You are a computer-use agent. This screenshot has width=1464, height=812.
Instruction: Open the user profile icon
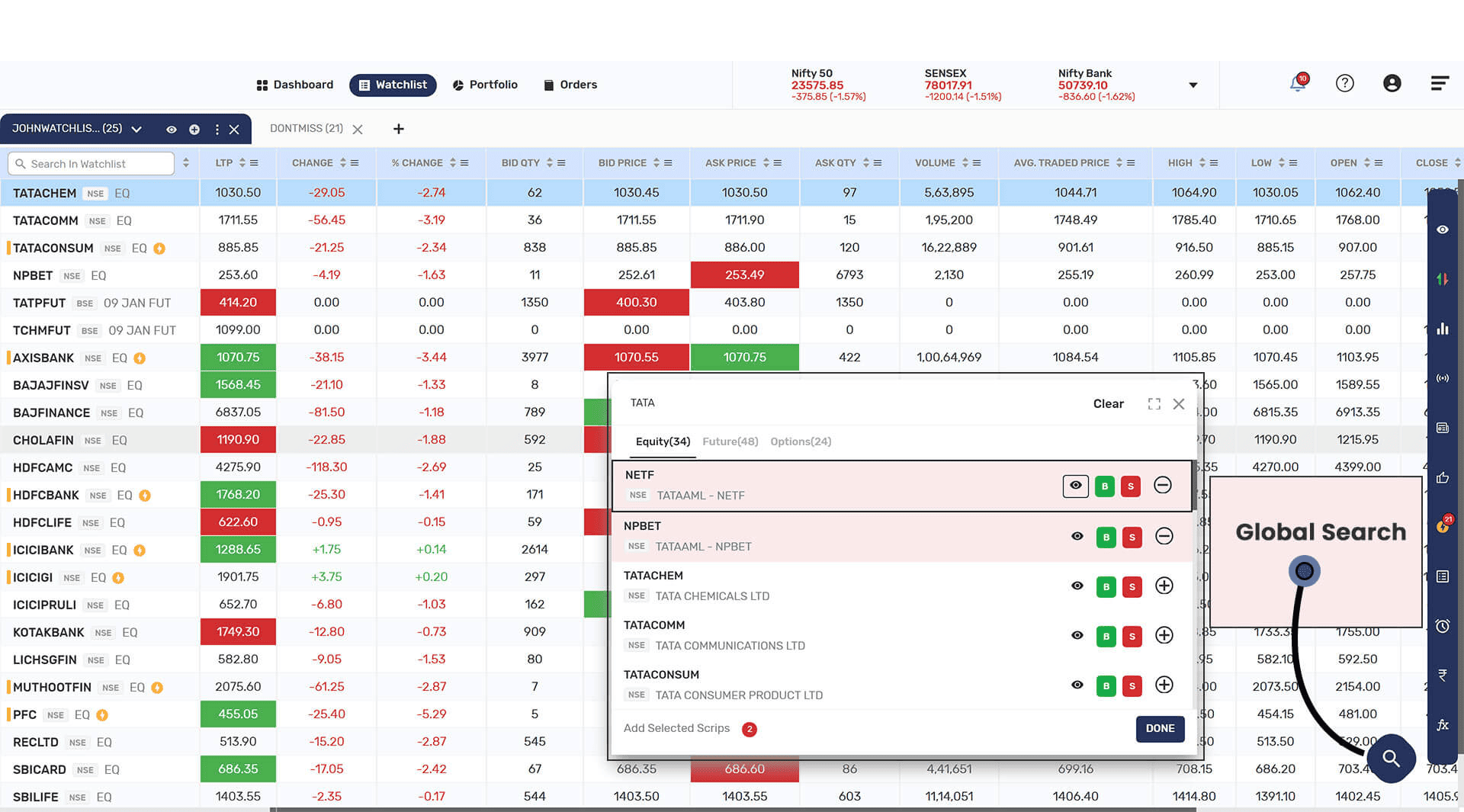[x=1392, y=83]
